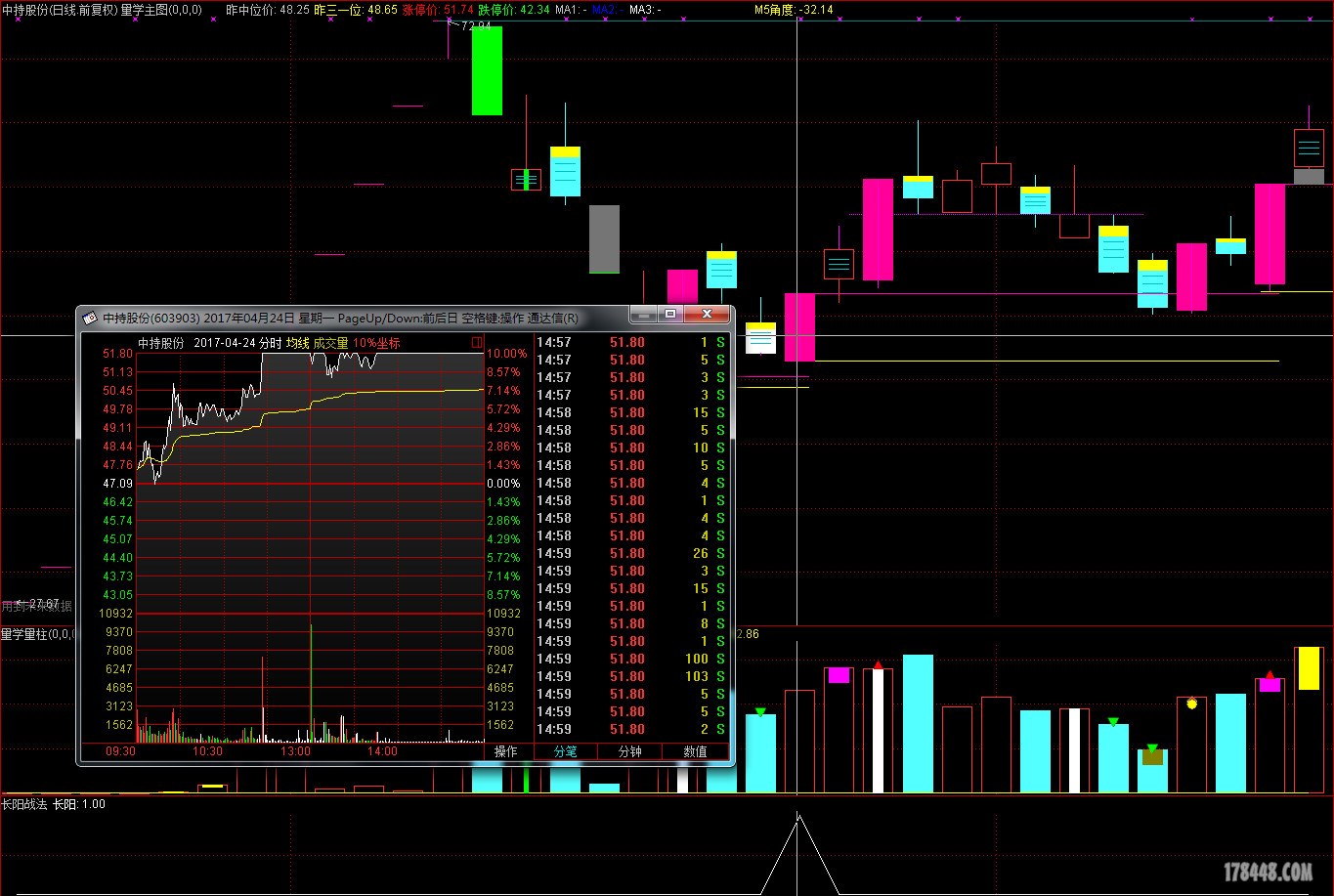This screenshot has width=1334, height=896.
Task: Click the 昨三一位: 48.65 value
Action: (x=355, y=10)
